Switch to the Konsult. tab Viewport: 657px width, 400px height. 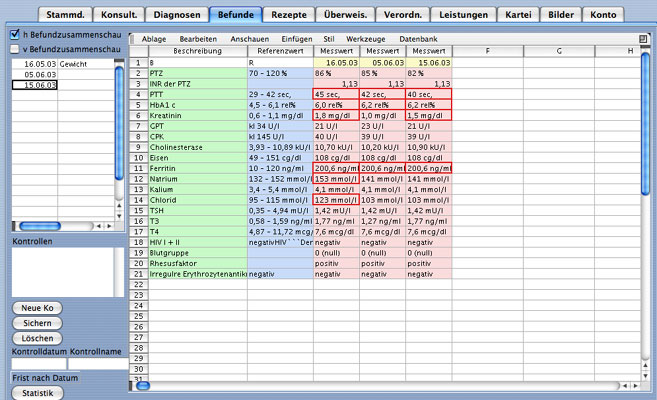click(x=119, y=15)
